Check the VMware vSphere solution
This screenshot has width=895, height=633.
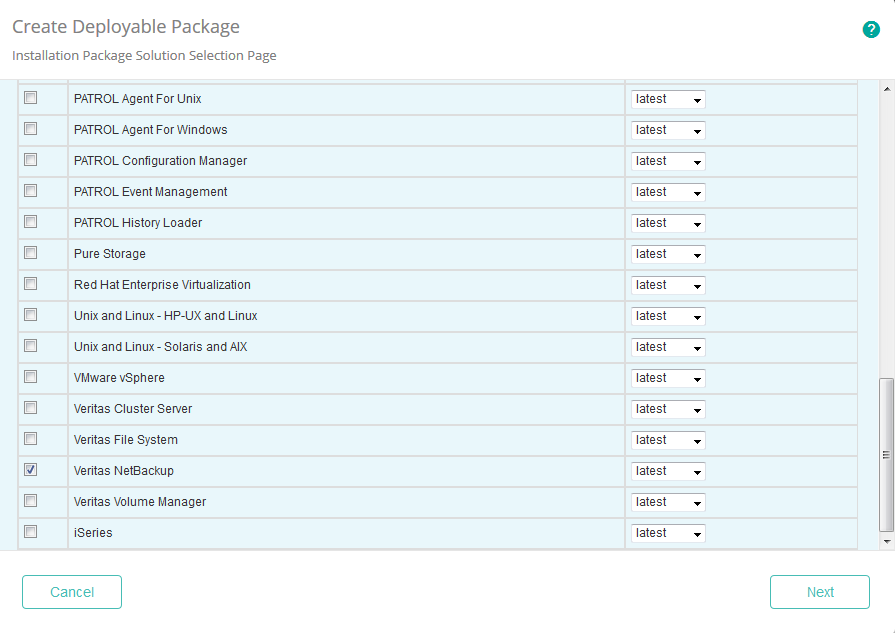30,377
